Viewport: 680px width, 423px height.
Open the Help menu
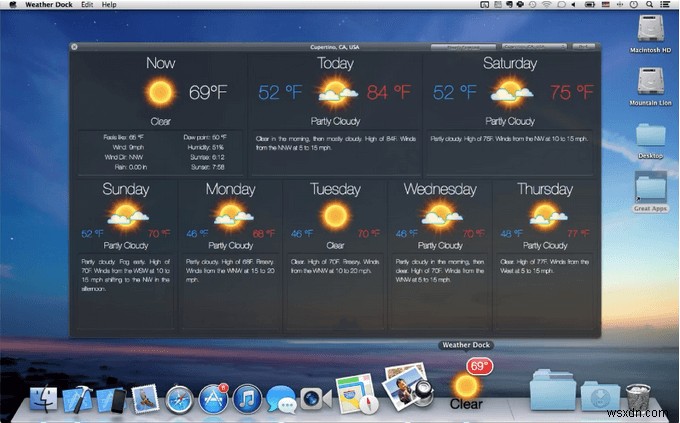(109, 4)
